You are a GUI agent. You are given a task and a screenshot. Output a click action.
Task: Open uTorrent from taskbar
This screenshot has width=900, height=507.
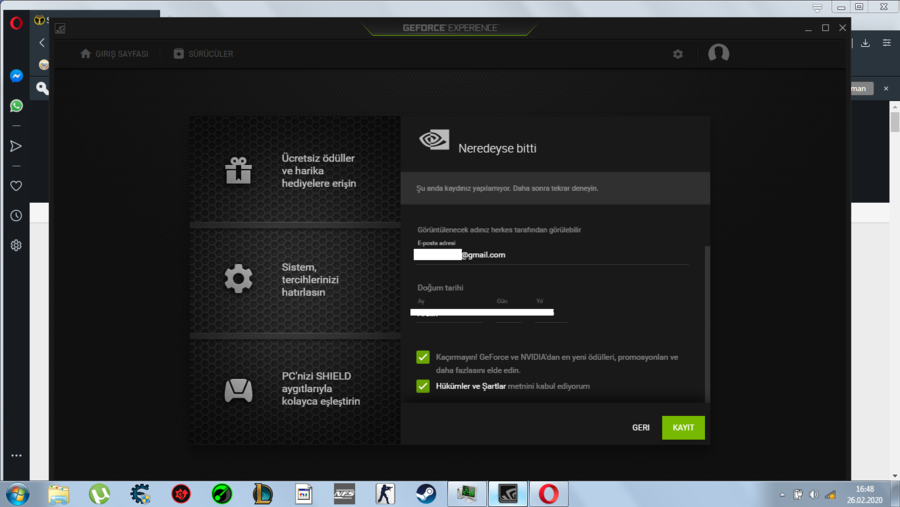pyautogui.click(x=99, y=494)
